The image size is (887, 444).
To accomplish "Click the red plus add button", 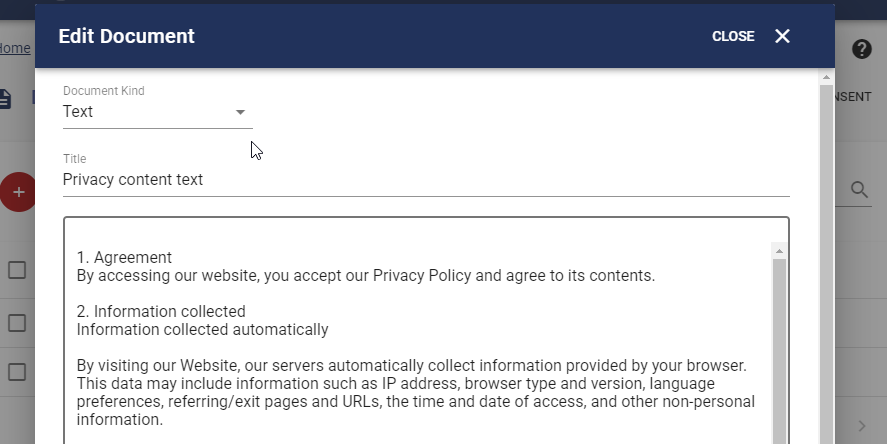I will [18, 192].
